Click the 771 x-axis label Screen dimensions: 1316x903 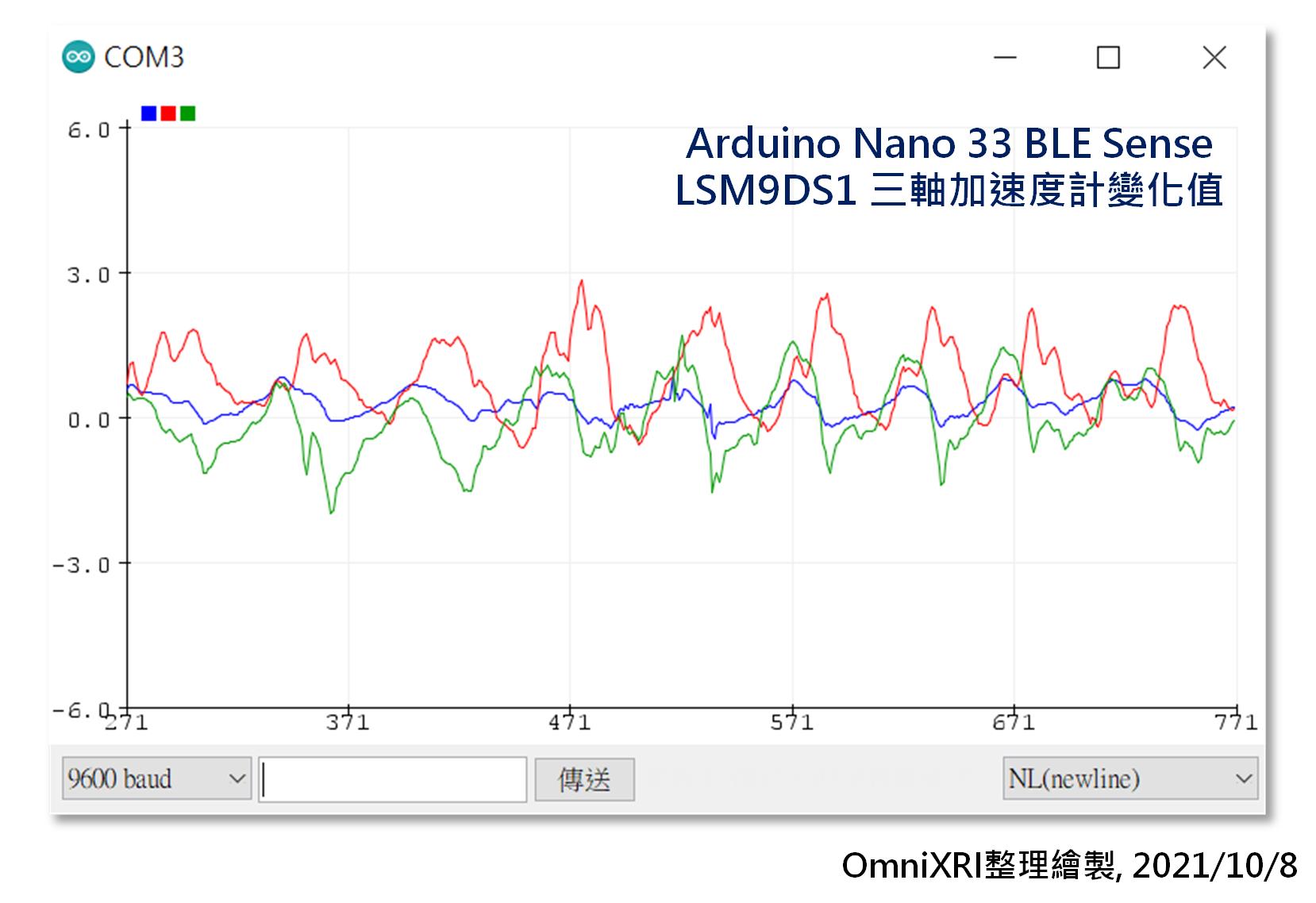tap(1236, 722)
